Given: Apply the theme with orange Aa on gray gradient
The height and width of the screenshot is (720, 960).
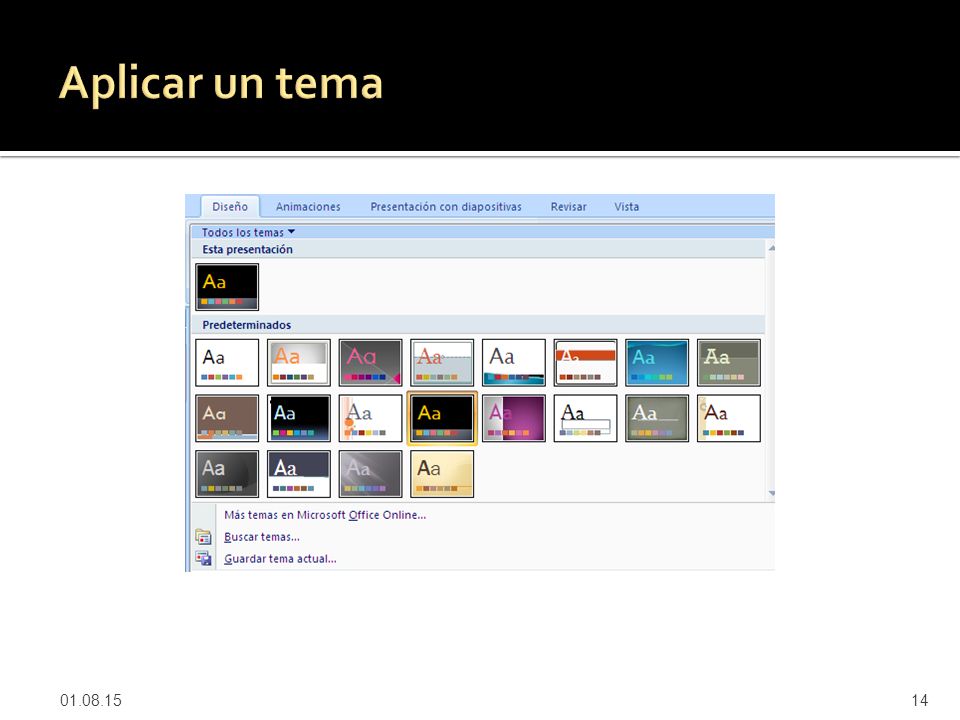Looking at the screenshot, I should click(299, 362).
